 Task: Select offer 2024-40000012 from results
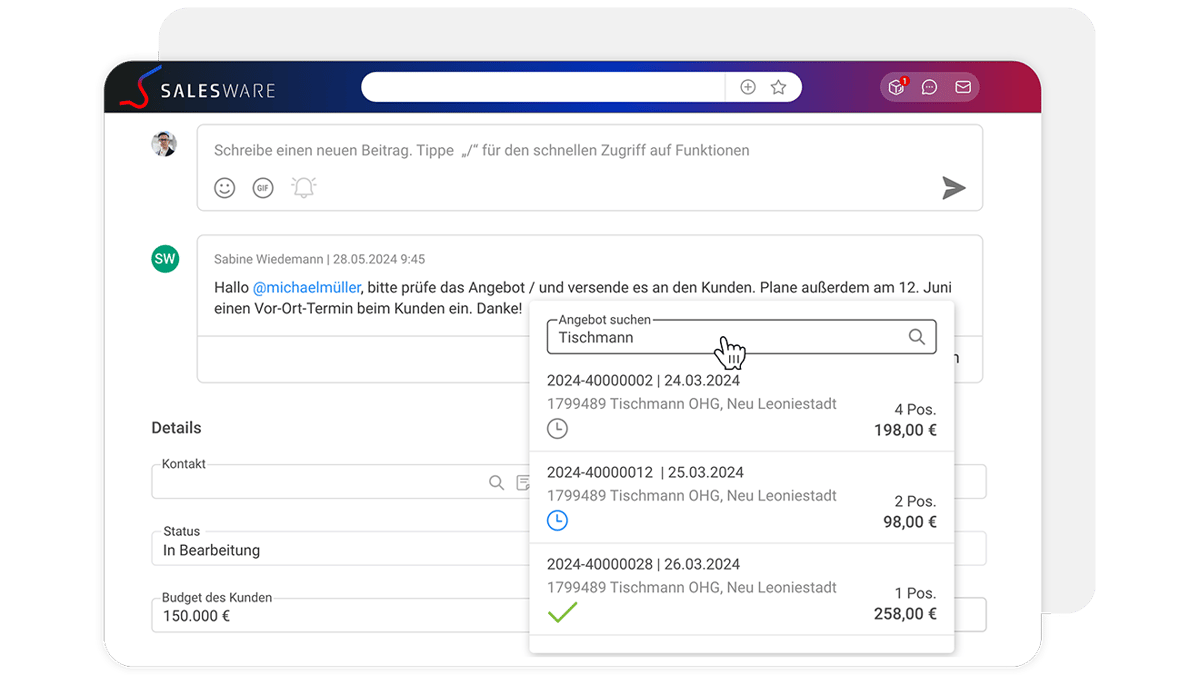(x=741, y=496)
